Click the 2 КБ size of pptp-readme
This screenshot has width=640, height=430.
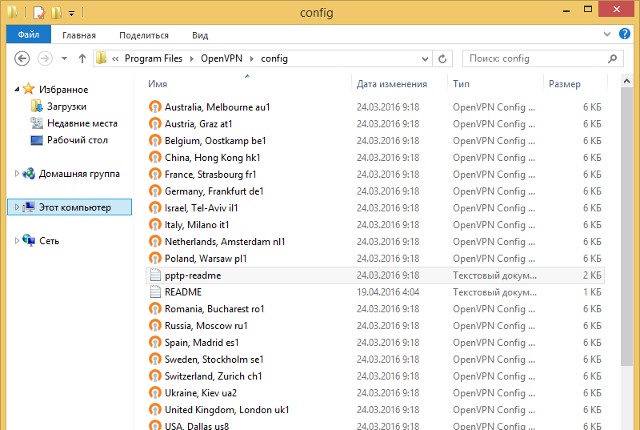tap(592, 275)
